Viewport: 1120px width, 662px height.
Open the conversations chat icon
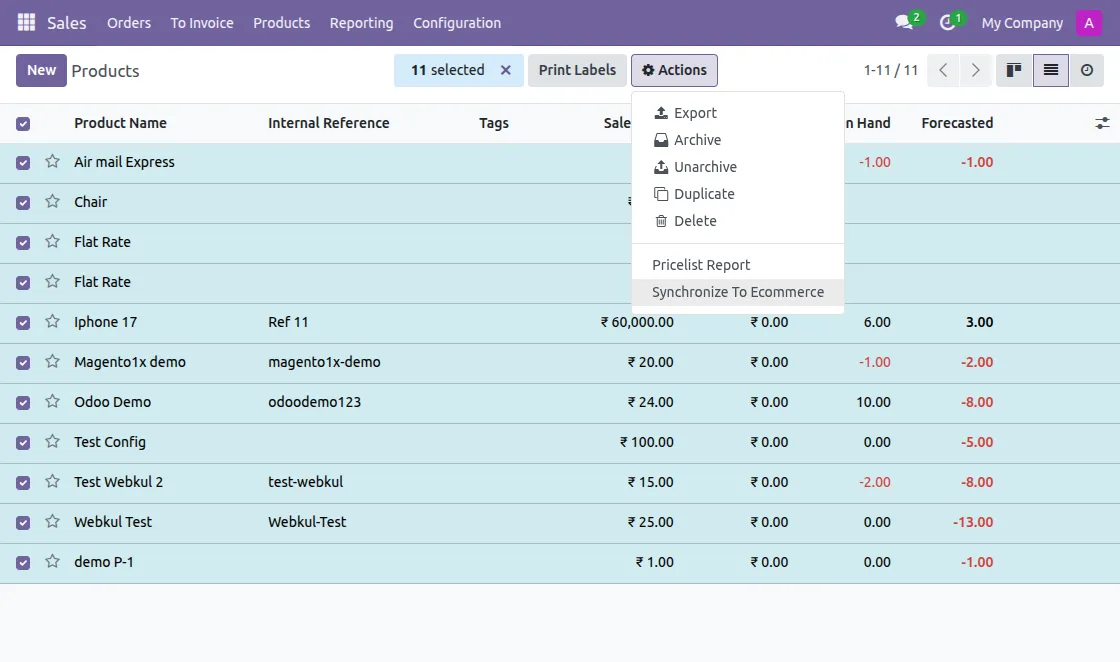tap(904, 23)
